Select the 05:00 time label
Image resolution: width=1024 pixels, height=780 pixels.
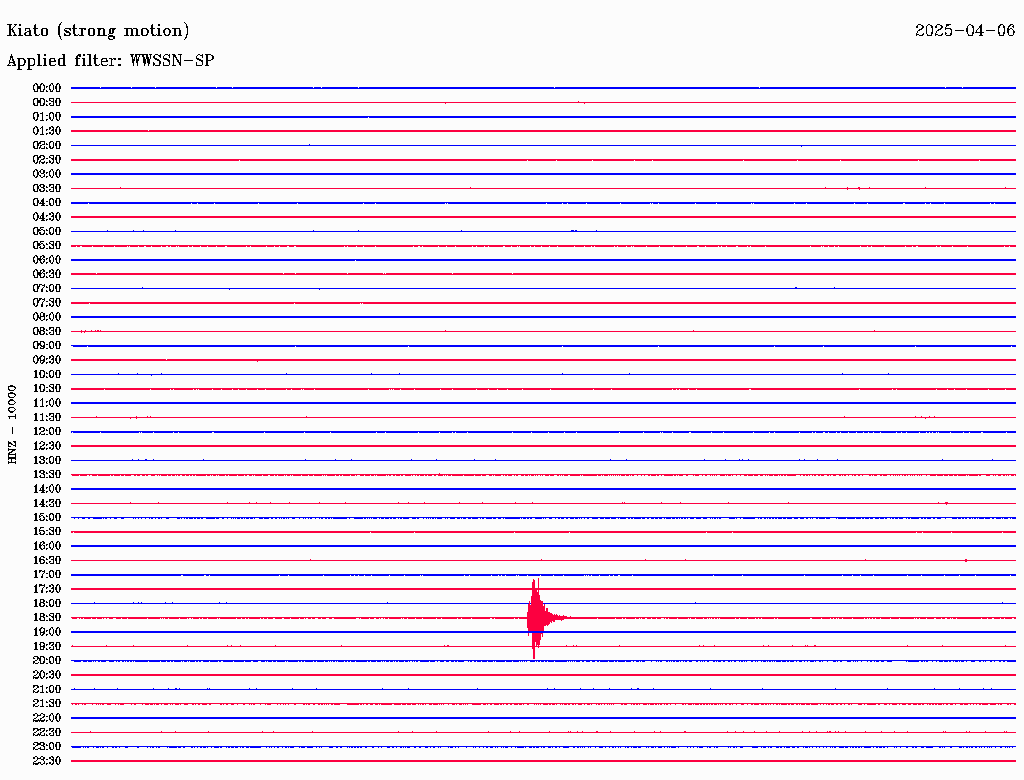pos(47,231)
